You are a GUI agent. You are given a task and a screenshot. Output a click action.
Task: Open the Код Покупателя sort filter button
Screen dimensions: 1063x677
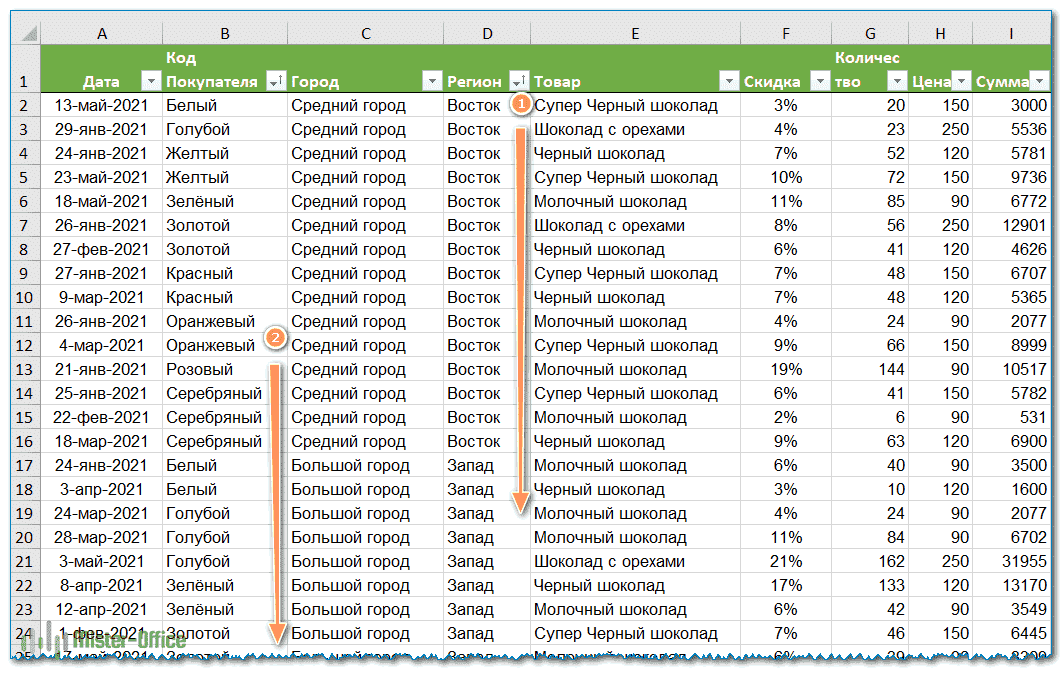tap(276, 82)
